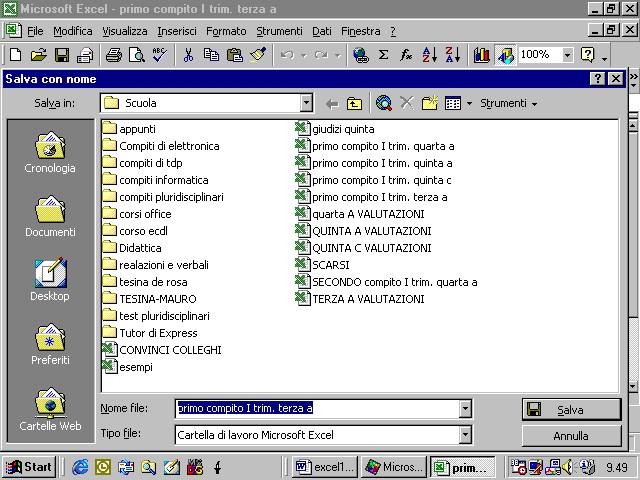Click the Delete X icon in dialog

pos(407,104)
